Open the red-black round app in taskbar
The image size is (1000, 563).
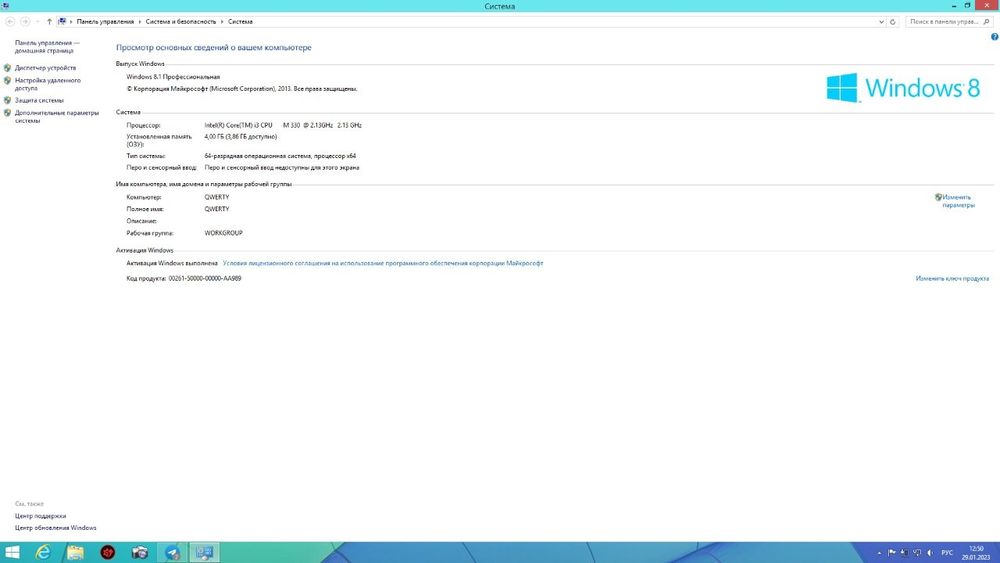pyautogui.click(x=108, y=552)
